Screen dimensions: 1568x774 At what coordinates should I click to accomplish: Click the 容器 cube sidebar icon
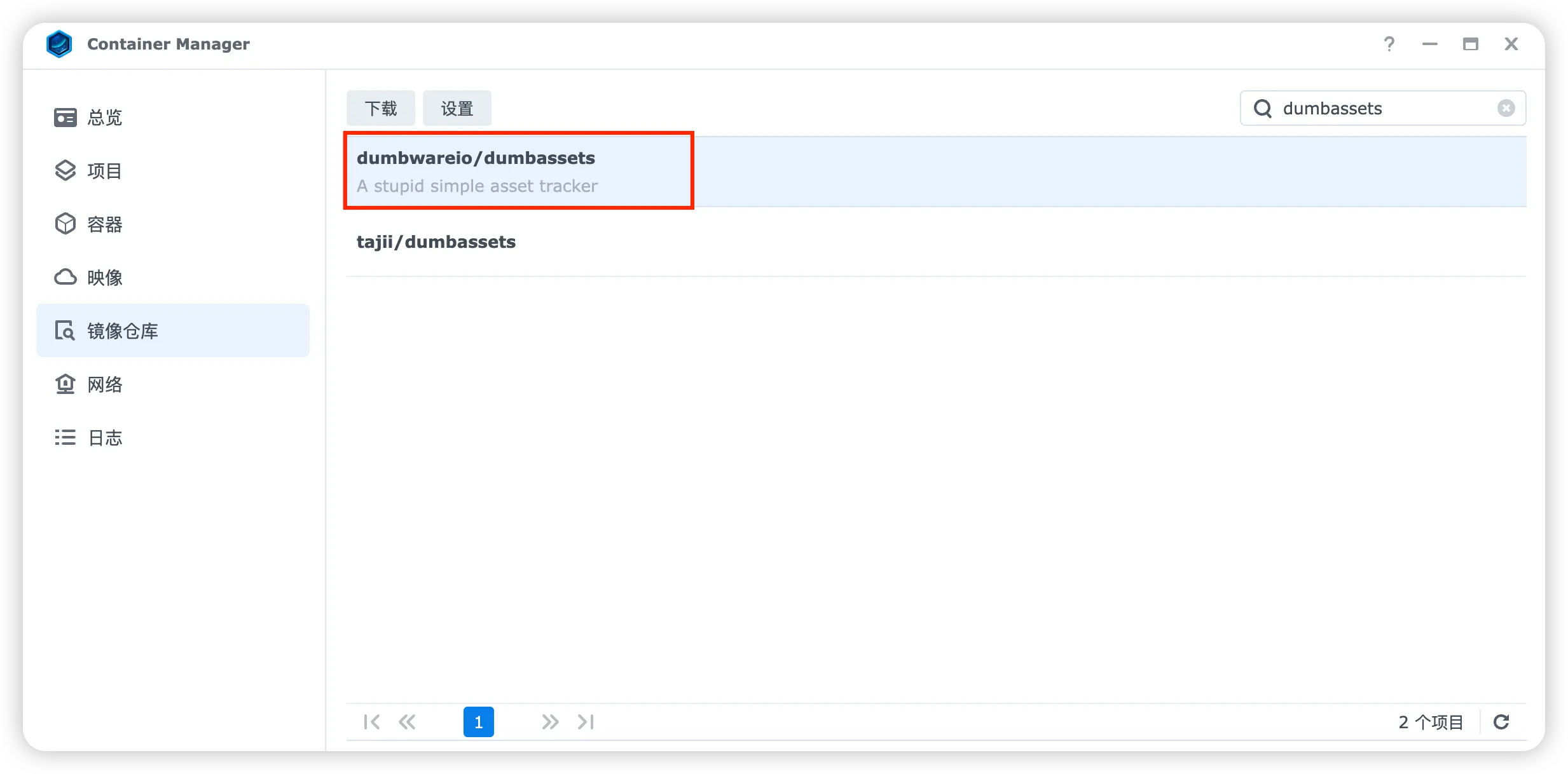tap(65, 224)
